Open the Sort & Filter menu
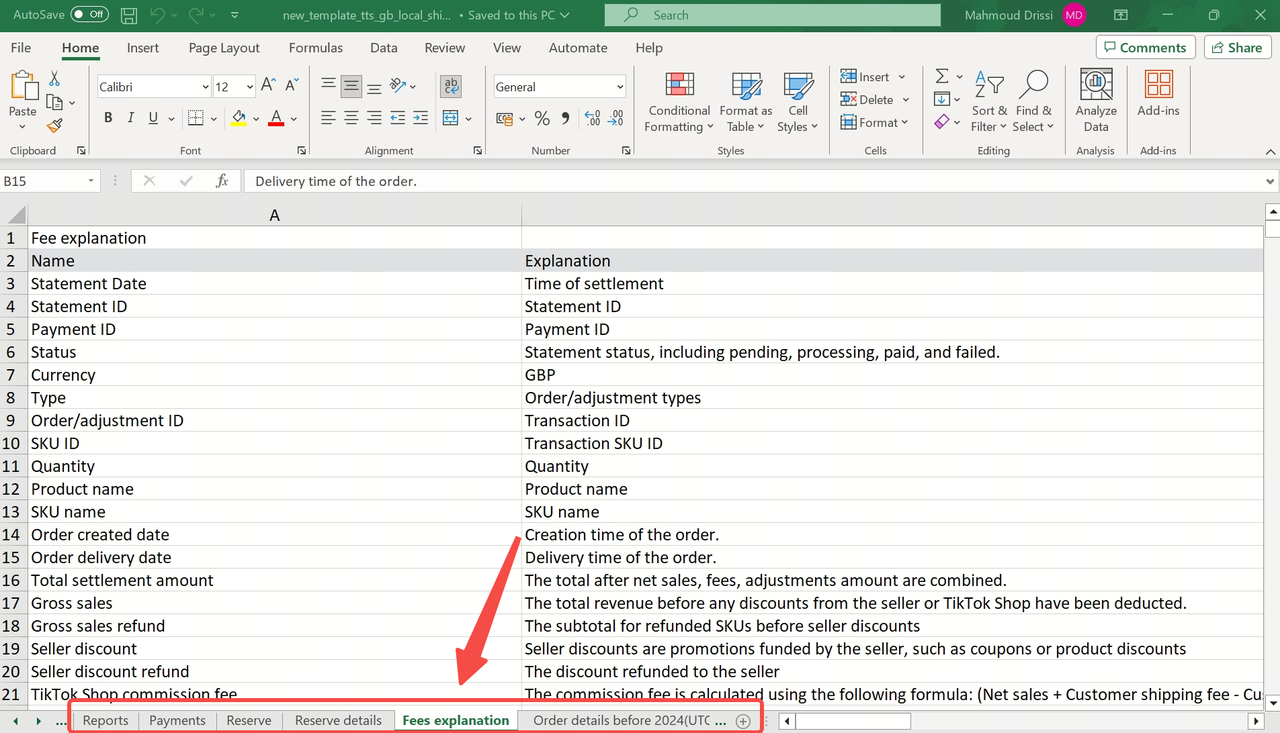This screenshot has height=733, width=1280. (x=989, y=101)
